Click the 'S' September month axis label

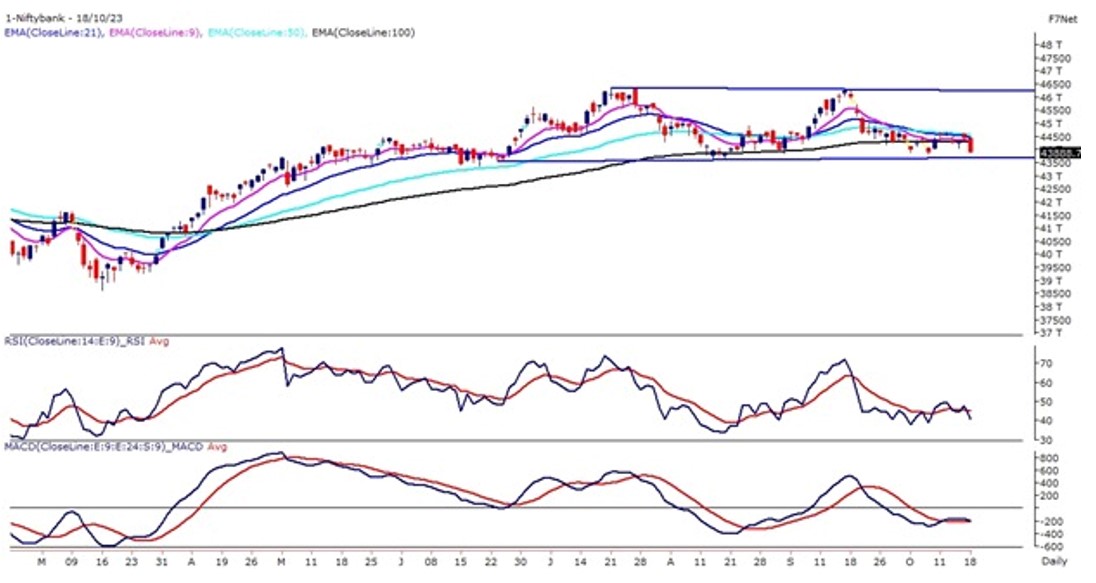tap(791, 562)
